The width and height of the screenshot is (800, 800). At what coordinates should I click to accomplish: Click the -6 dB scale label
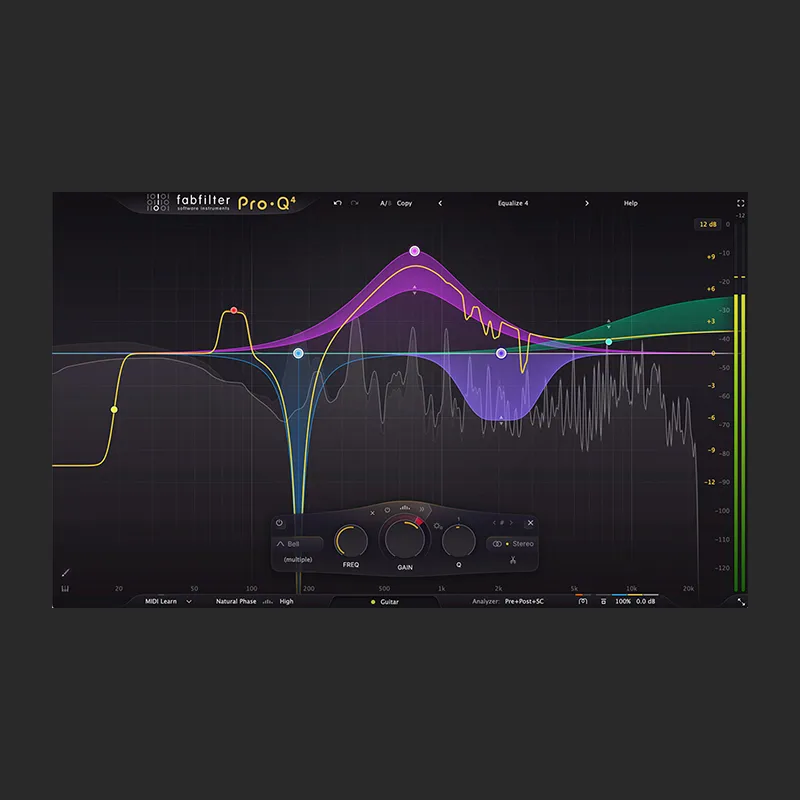pyautogui.click(x=711, y=418)
